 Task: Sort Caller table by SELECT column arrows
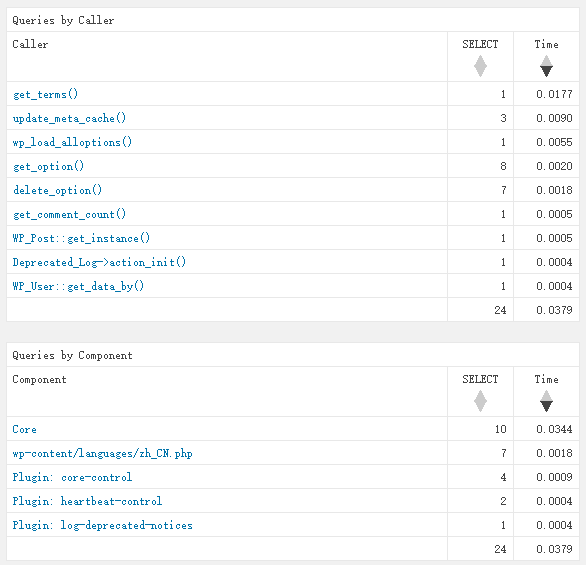pos(480,66)
